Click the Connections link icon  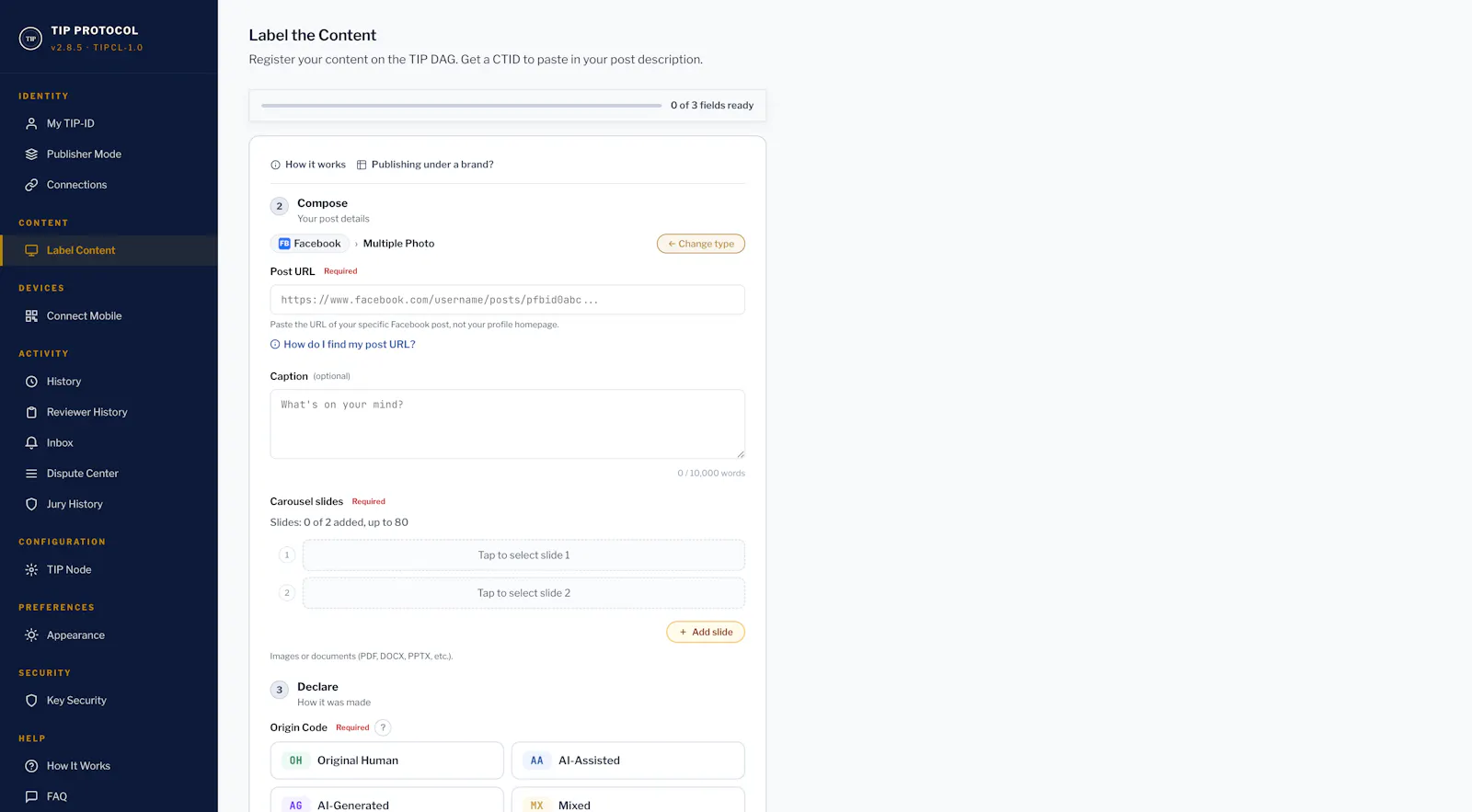coord(31,185)
